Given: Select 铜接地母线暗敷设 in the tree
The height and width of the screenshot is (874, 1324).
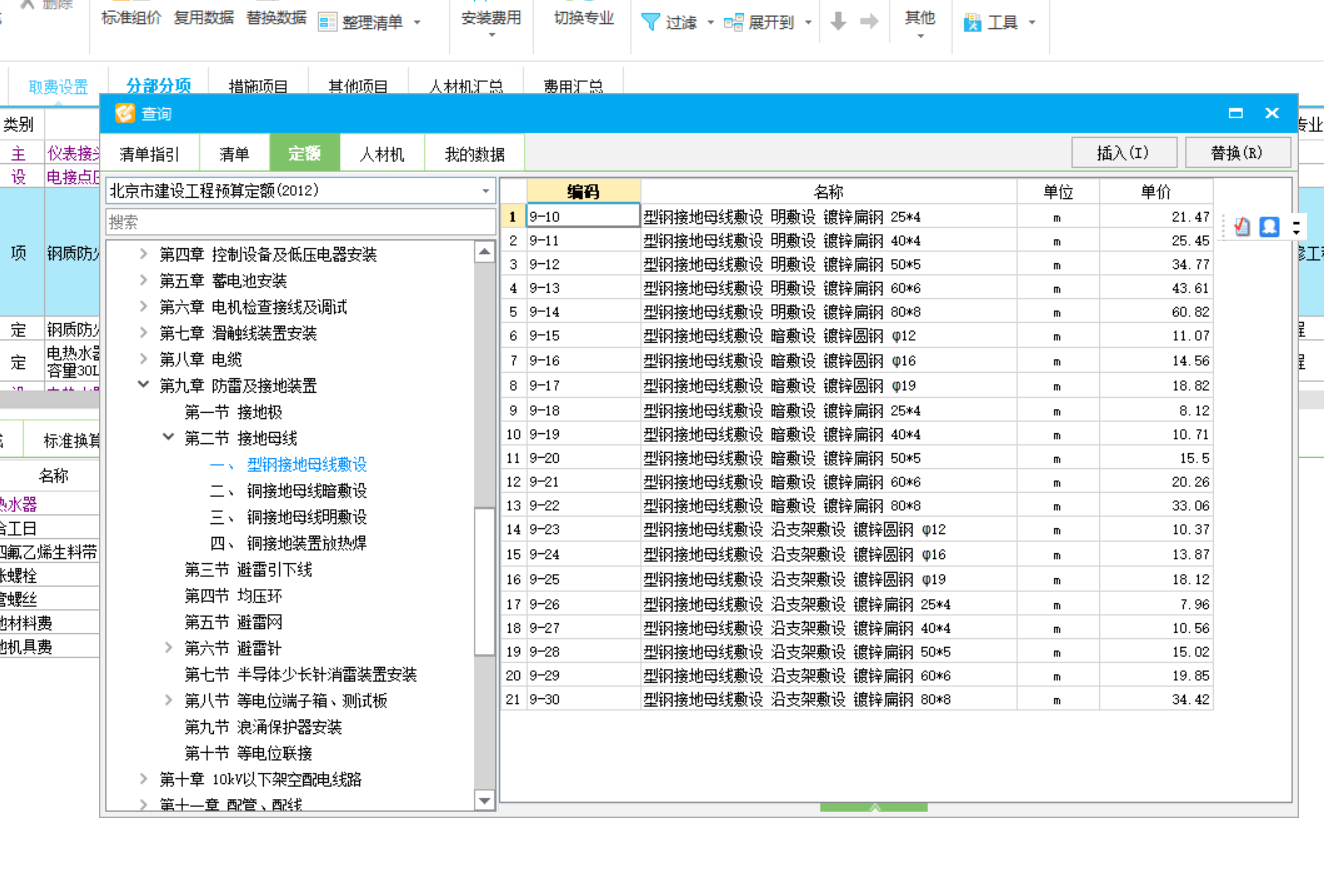Looking at the screenshot, I should 306,491.
